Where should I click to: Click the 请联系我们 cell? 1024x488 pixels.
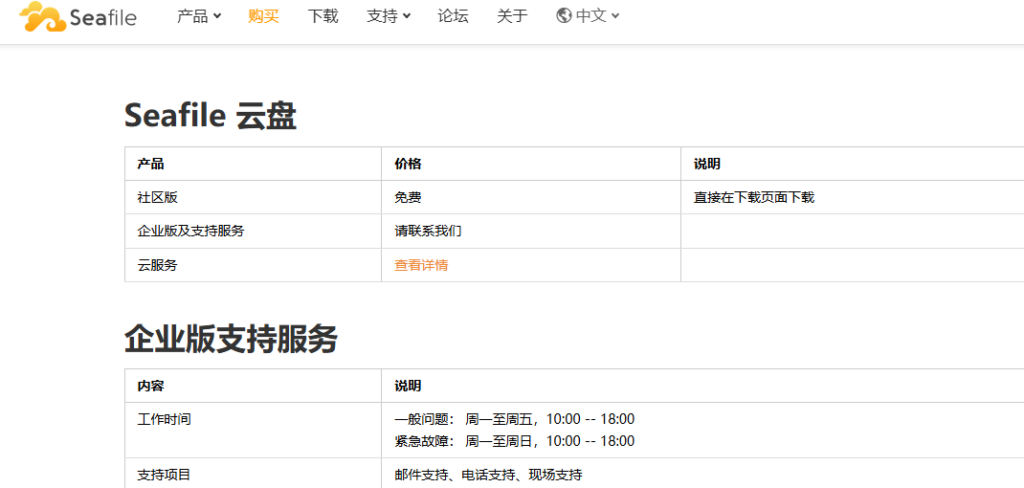tap(531, 231)
